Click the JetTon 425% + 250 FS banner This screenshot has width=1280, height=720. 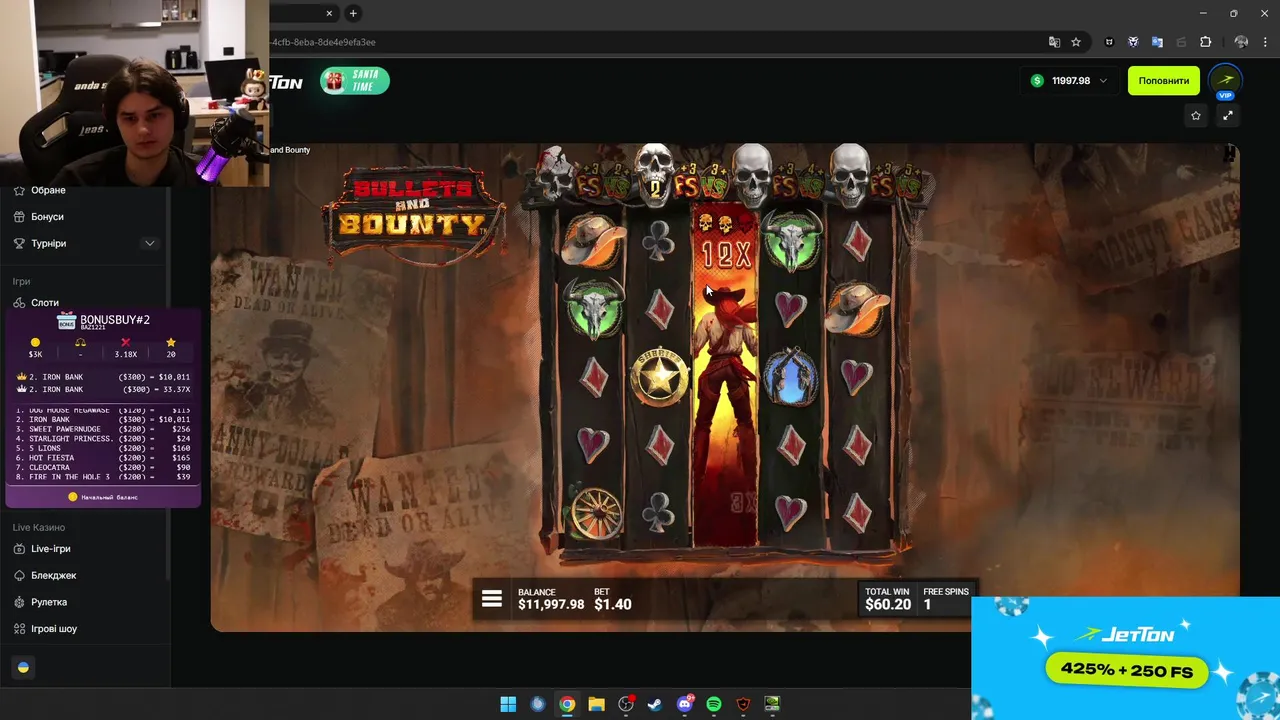point(1125,658)
